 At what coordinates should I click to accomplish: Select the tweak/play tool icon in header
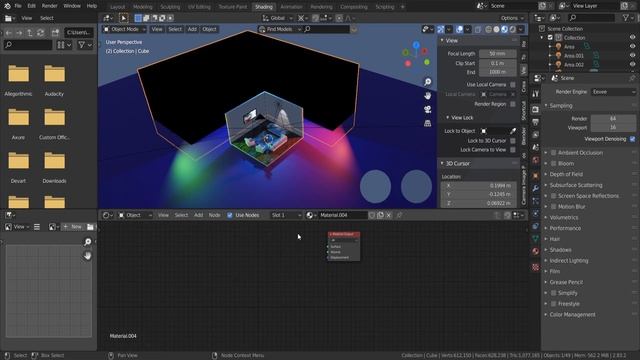pos(123,18)
